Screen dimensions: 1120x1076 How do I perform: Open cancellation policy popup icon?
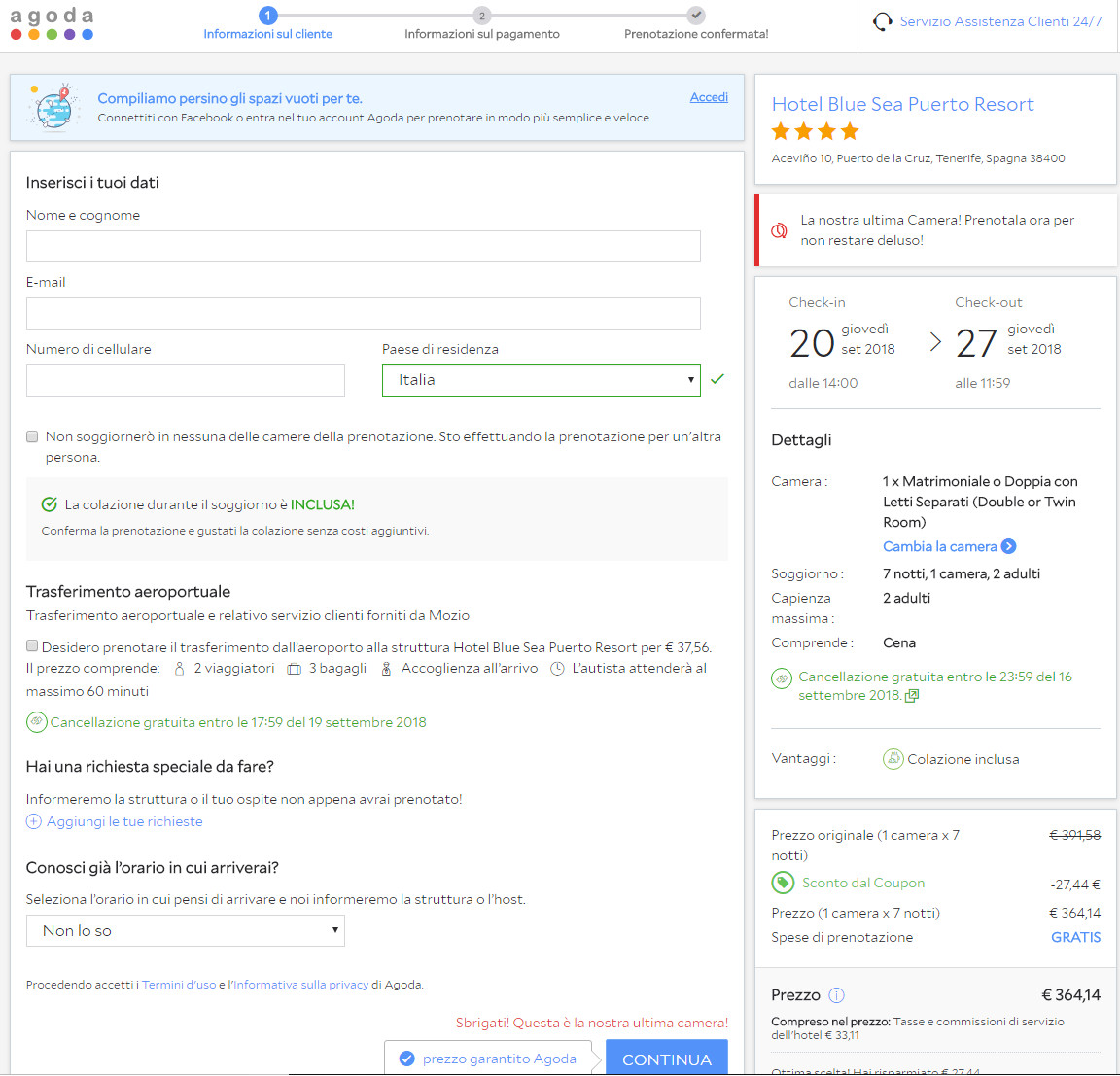[911, 696]
